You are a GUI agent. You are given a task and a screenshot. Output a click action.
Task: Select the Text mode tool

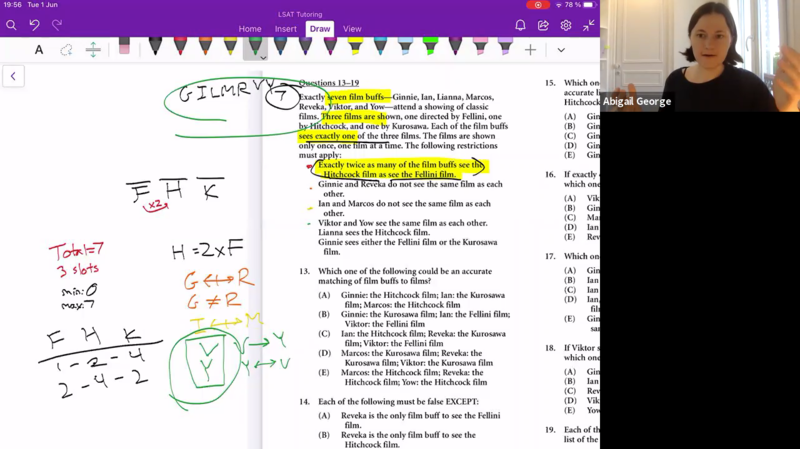pyautogui.click(x=39, y=50)
